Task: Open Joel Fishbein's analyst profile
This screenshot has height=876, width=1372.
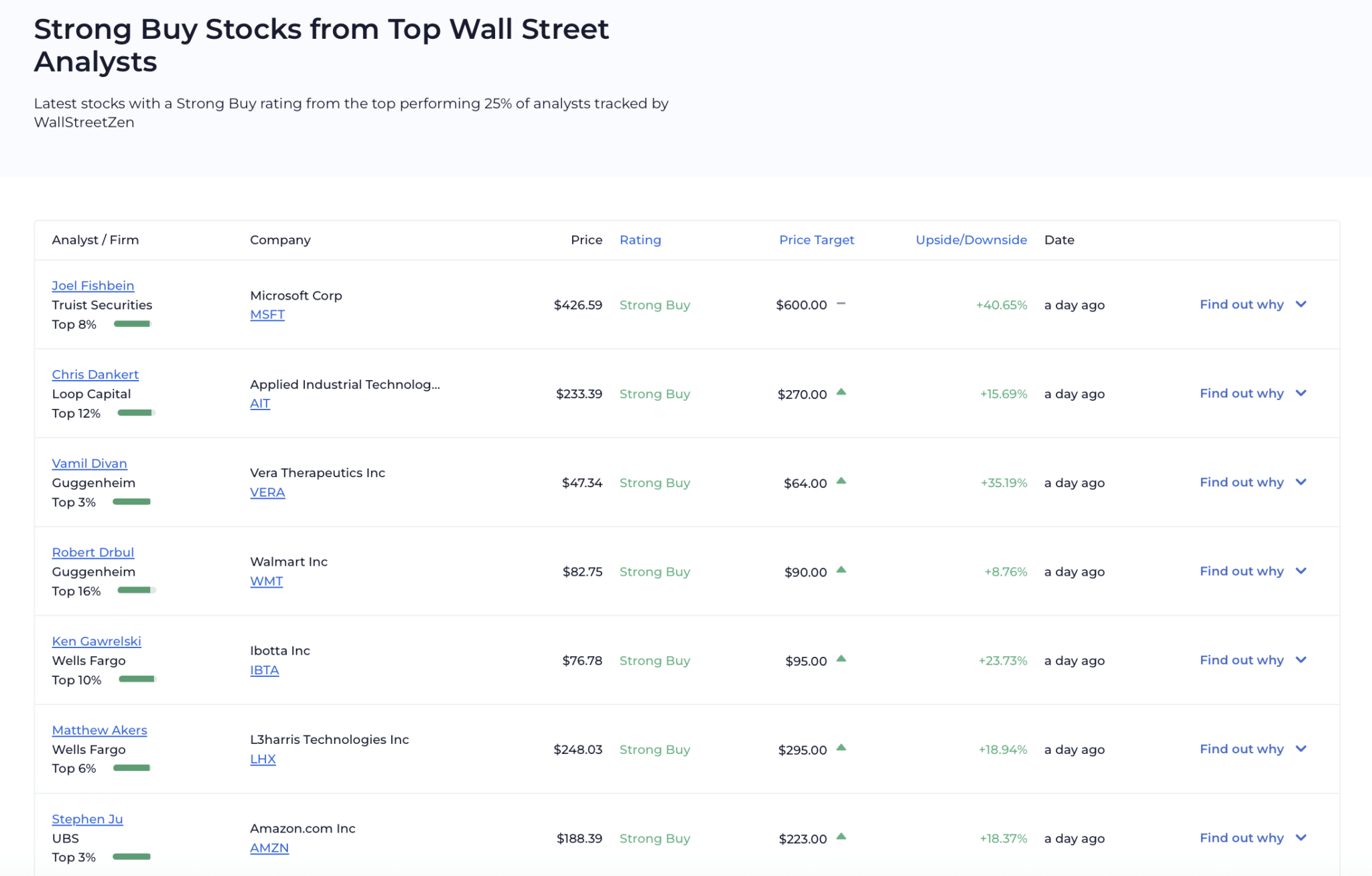Action: 92,285
